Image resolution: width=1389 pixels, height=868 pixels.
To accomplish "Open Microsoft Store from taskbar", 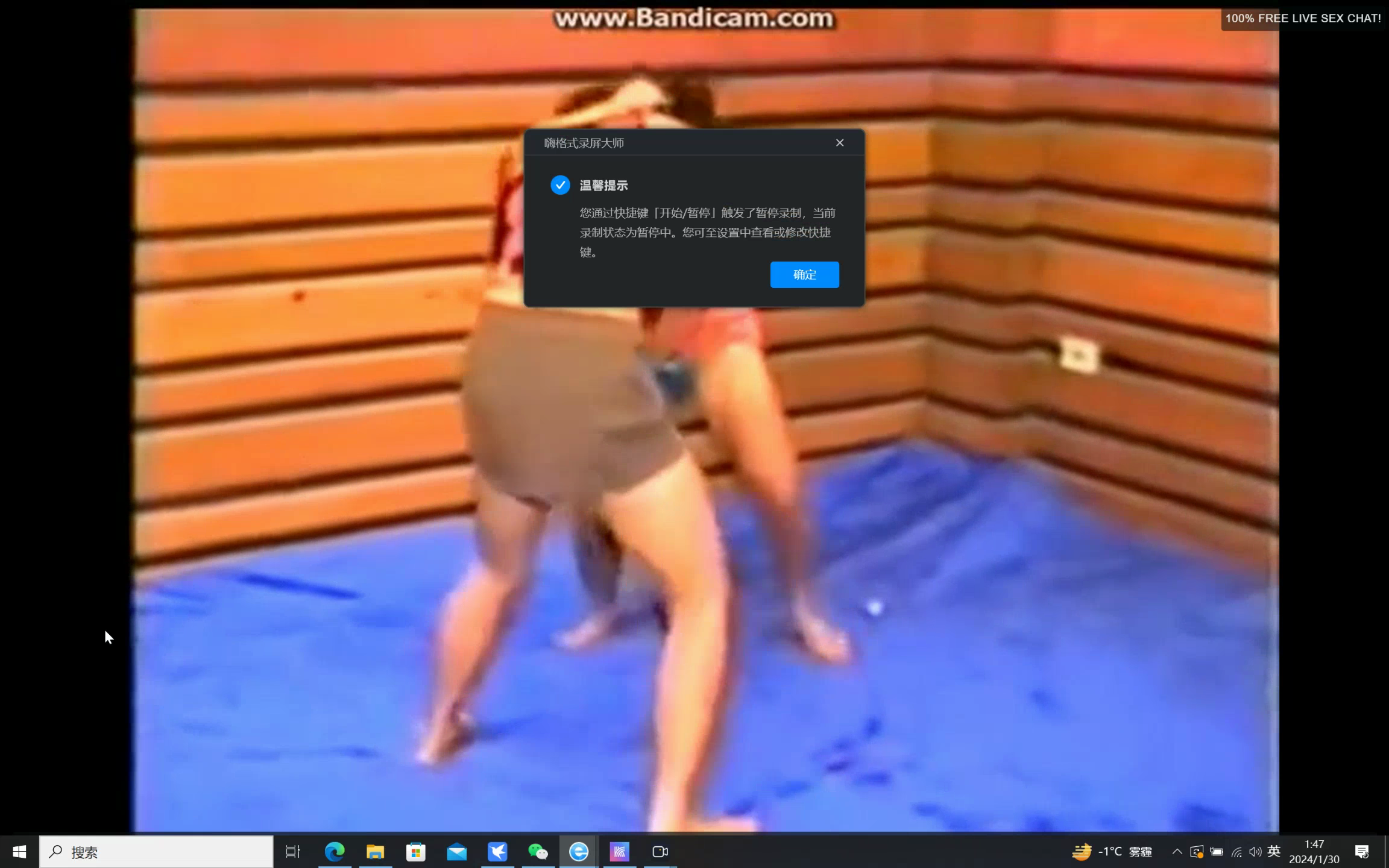I will 416,852.
